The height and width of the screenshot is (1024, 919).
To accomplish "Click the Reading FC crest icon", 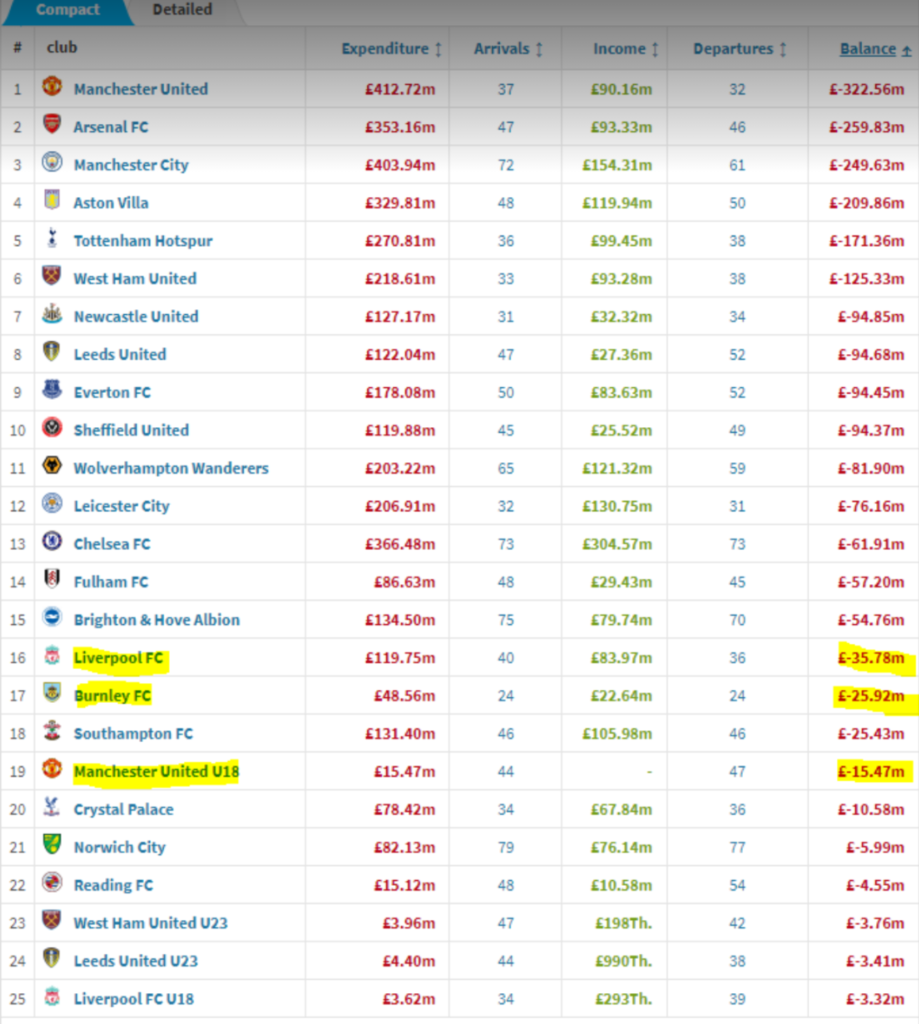I will 52,882.
